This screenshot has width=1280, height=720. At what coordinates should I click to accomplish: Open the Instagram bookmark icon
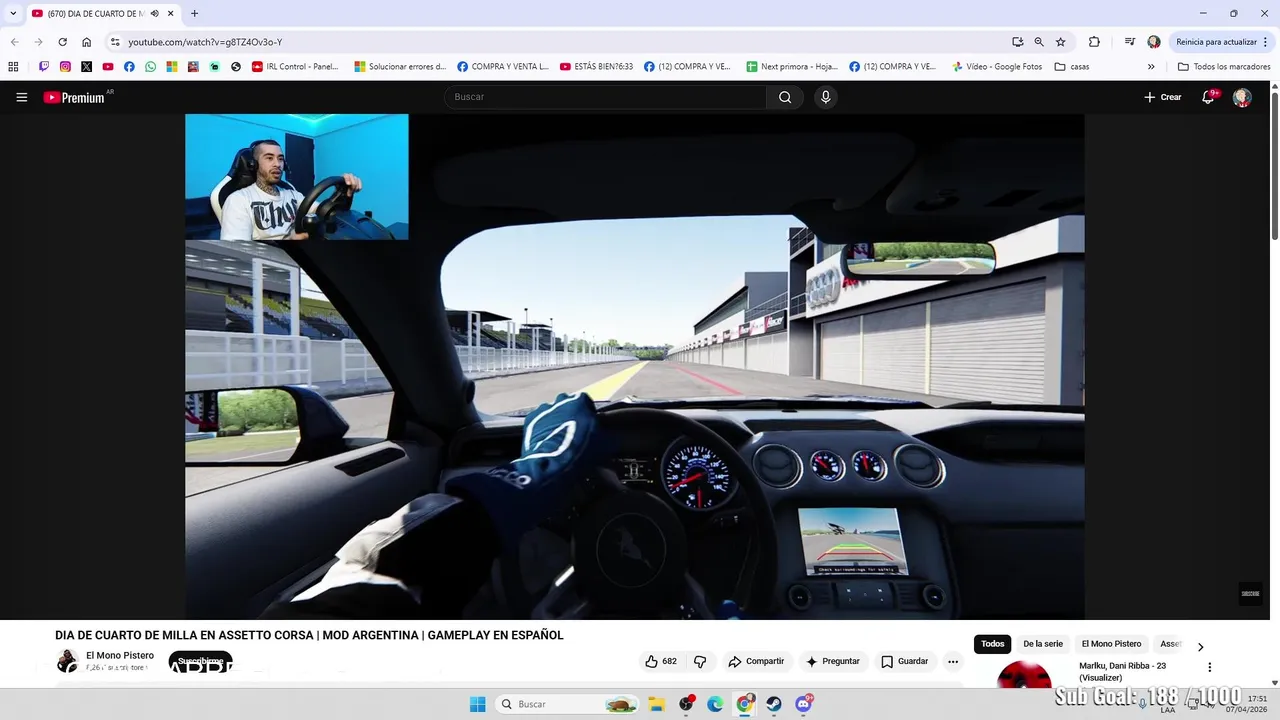pos(65,67)
